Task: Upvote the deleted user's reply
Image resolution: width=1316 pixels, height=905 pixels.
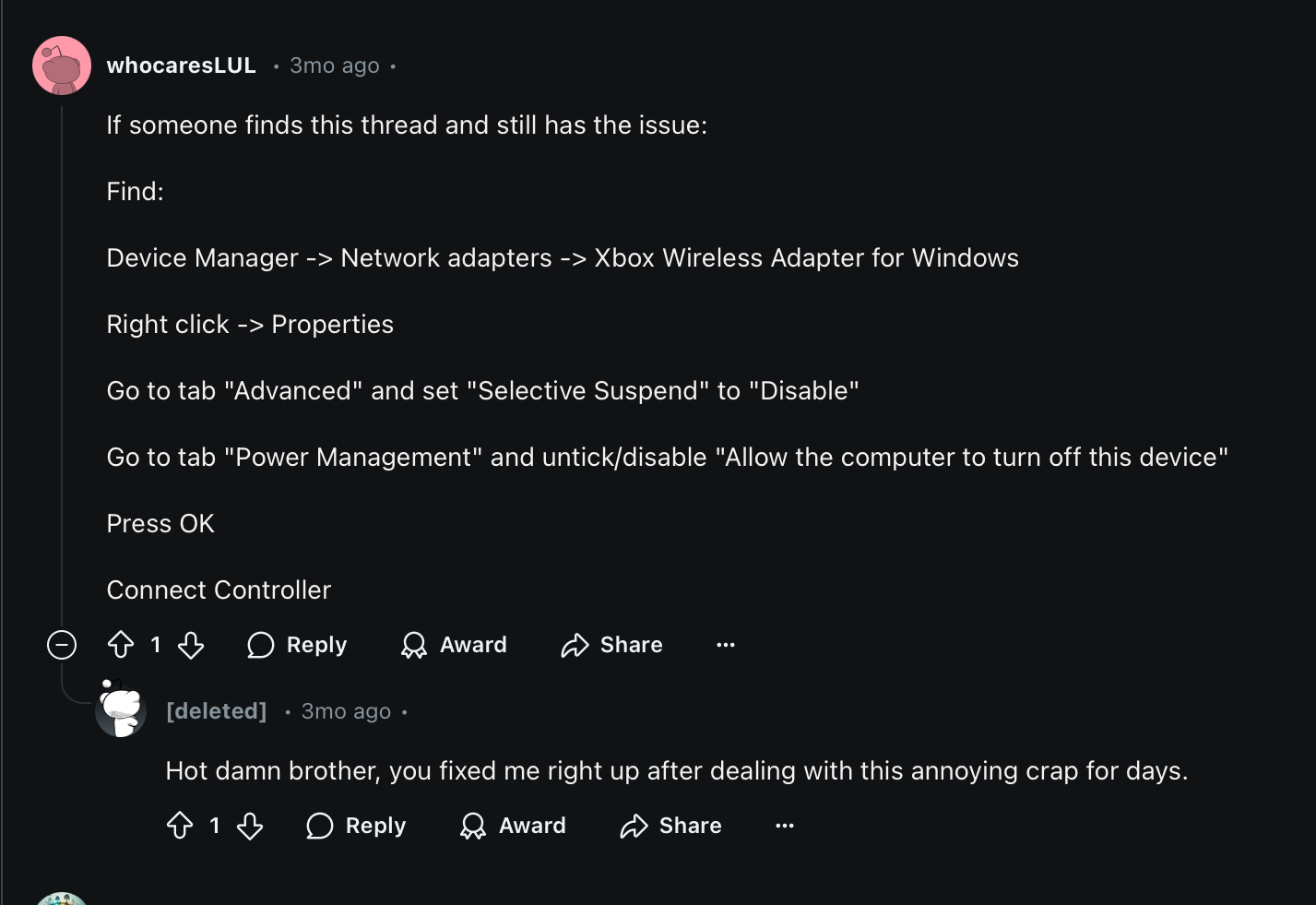Action: point(180,826)
